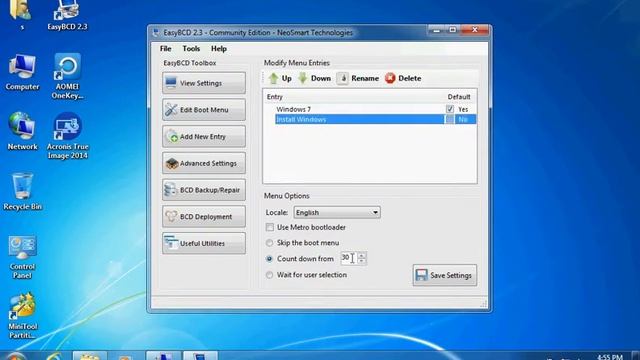Viewport: 640px width, 360px height.
Task: Click the countdown seconds input field
Action: [x=348, y=258]
